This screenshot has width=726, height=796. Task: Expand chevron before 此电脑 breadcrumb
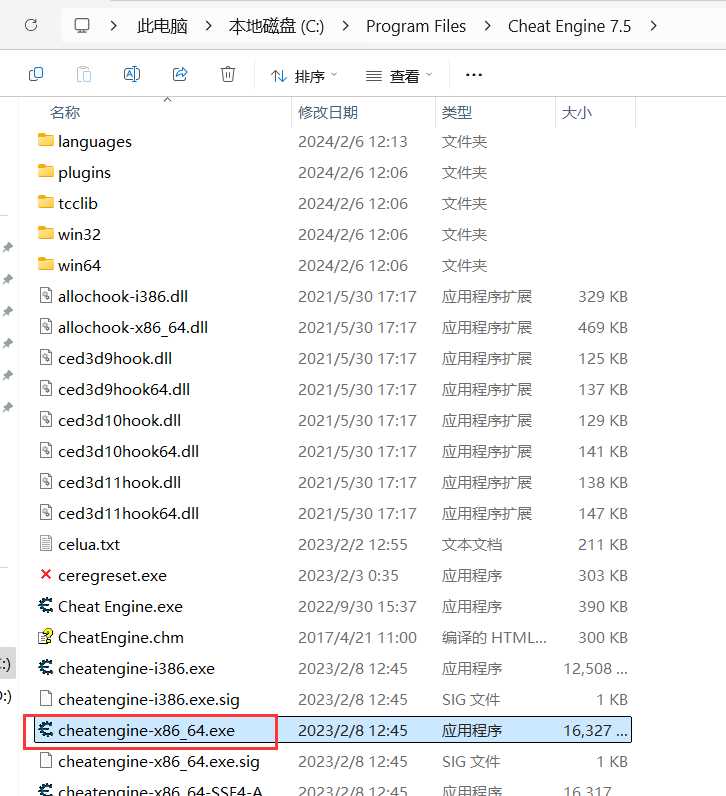click(114, 25)
